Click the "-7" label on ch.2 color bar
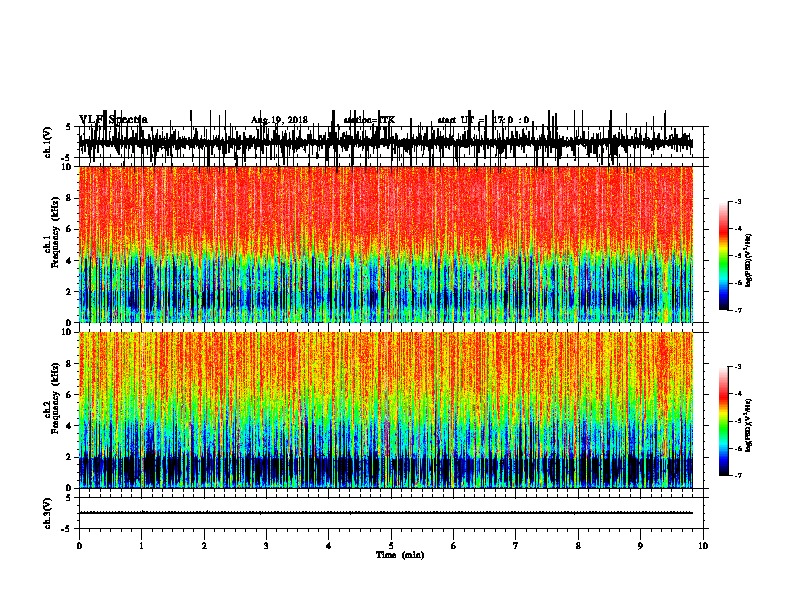The width and height of the screenshot is (792, 612). click(x=737, y=475)
